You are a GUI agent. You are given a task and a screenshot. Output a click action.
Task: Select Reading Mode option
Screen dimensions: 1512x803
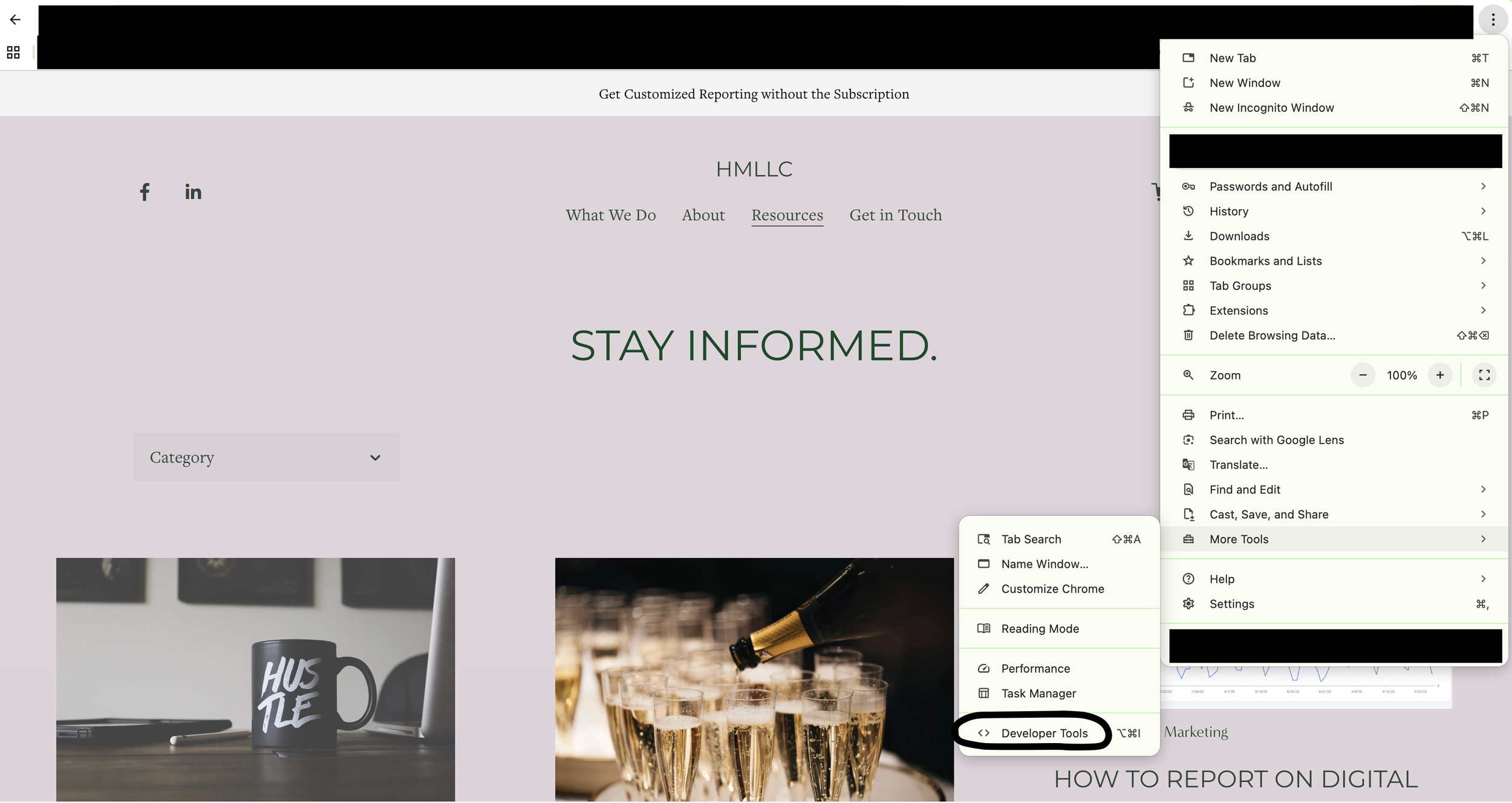[x=1040, y=629]
